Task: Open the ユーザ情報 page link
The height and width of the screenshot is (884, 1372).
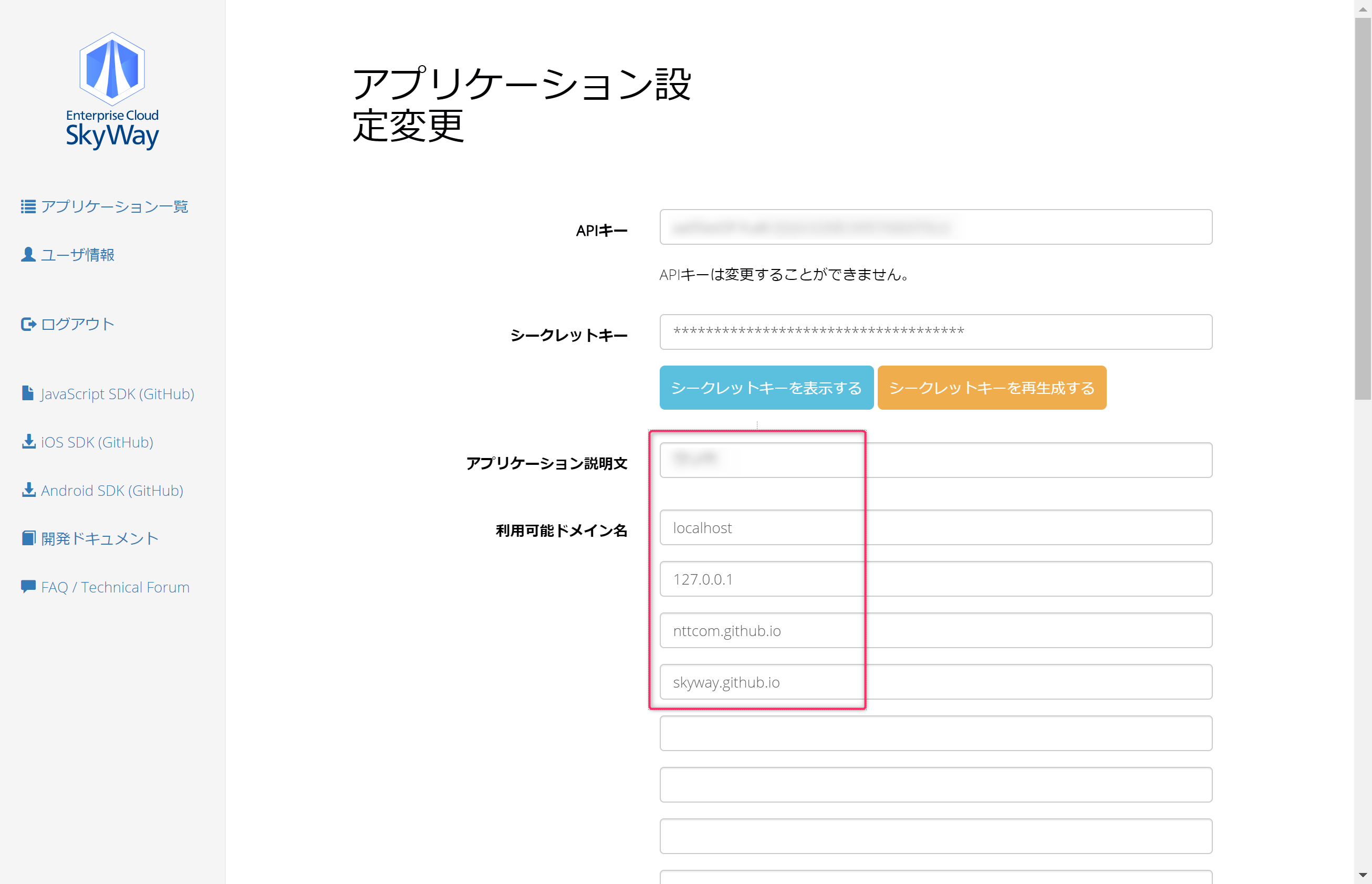Action: [78, 255]
